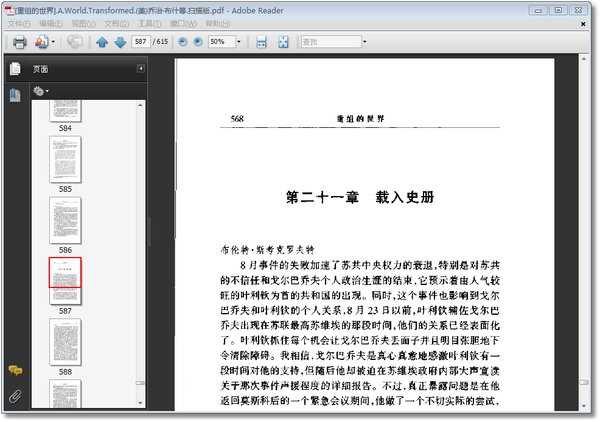The image size is (600, 422).
Task: Click the page number field showing 587
Action: pos(140,41)
